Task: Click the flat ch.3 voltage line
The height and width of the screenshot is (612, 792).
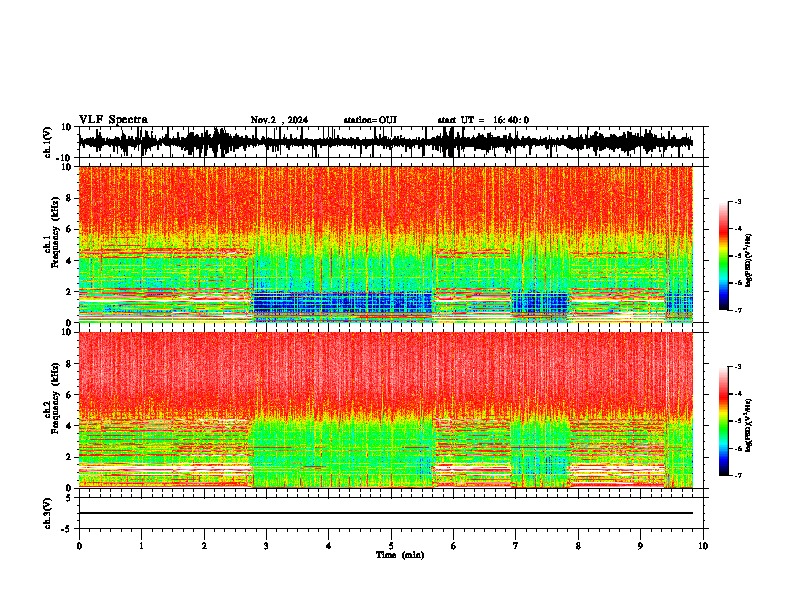Action: (x=386, y=513)
